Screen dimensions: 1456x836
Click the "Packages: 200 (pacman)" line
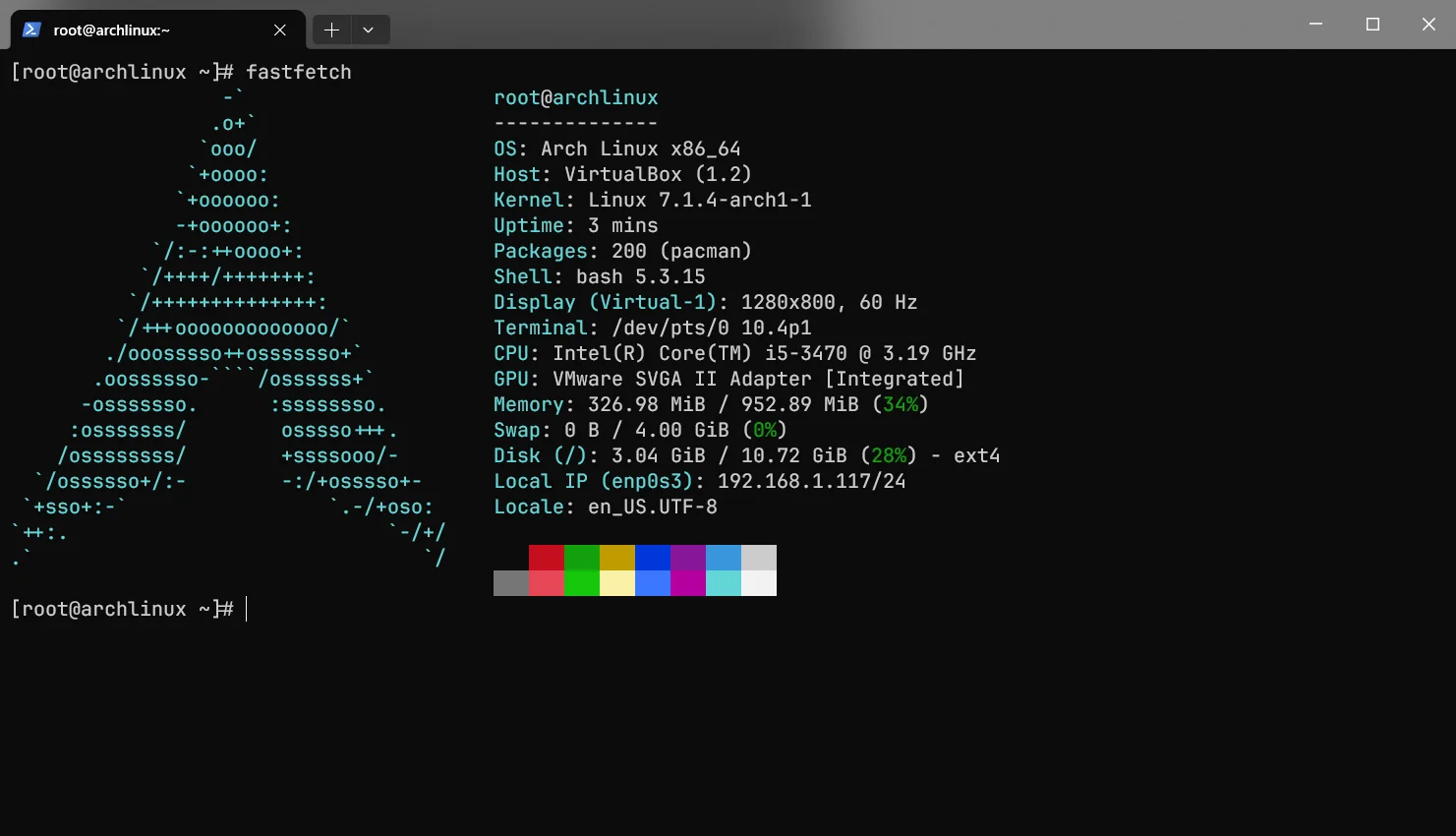tap(623, 251)
